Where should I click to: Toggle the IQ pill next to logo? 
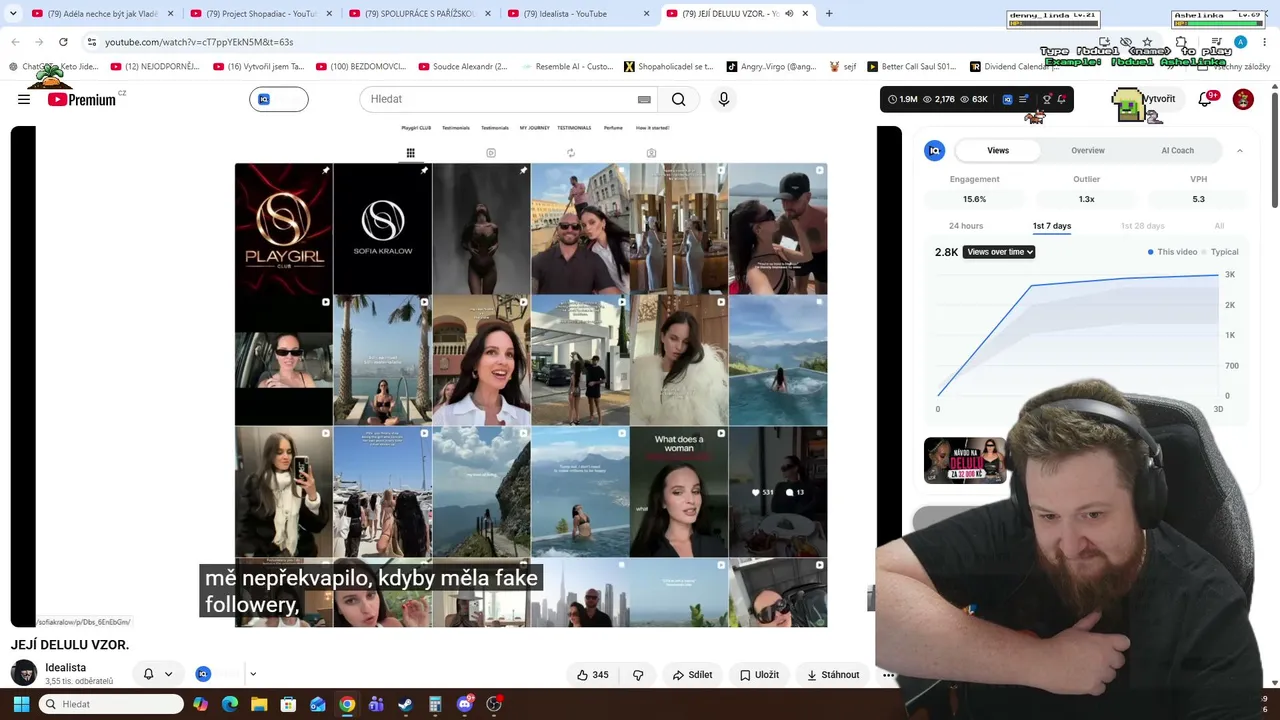[x=279, y=99]
